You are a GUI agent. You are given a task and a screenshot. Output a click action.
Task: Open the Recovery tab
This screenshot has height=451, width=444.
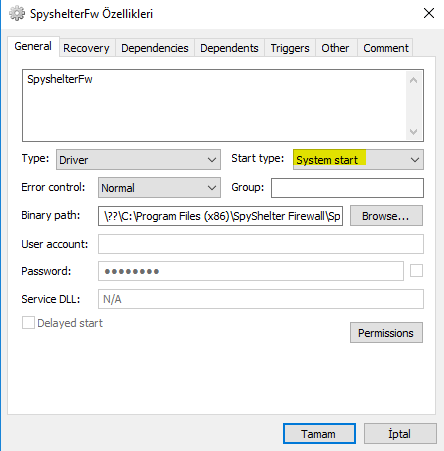(86, 48)
